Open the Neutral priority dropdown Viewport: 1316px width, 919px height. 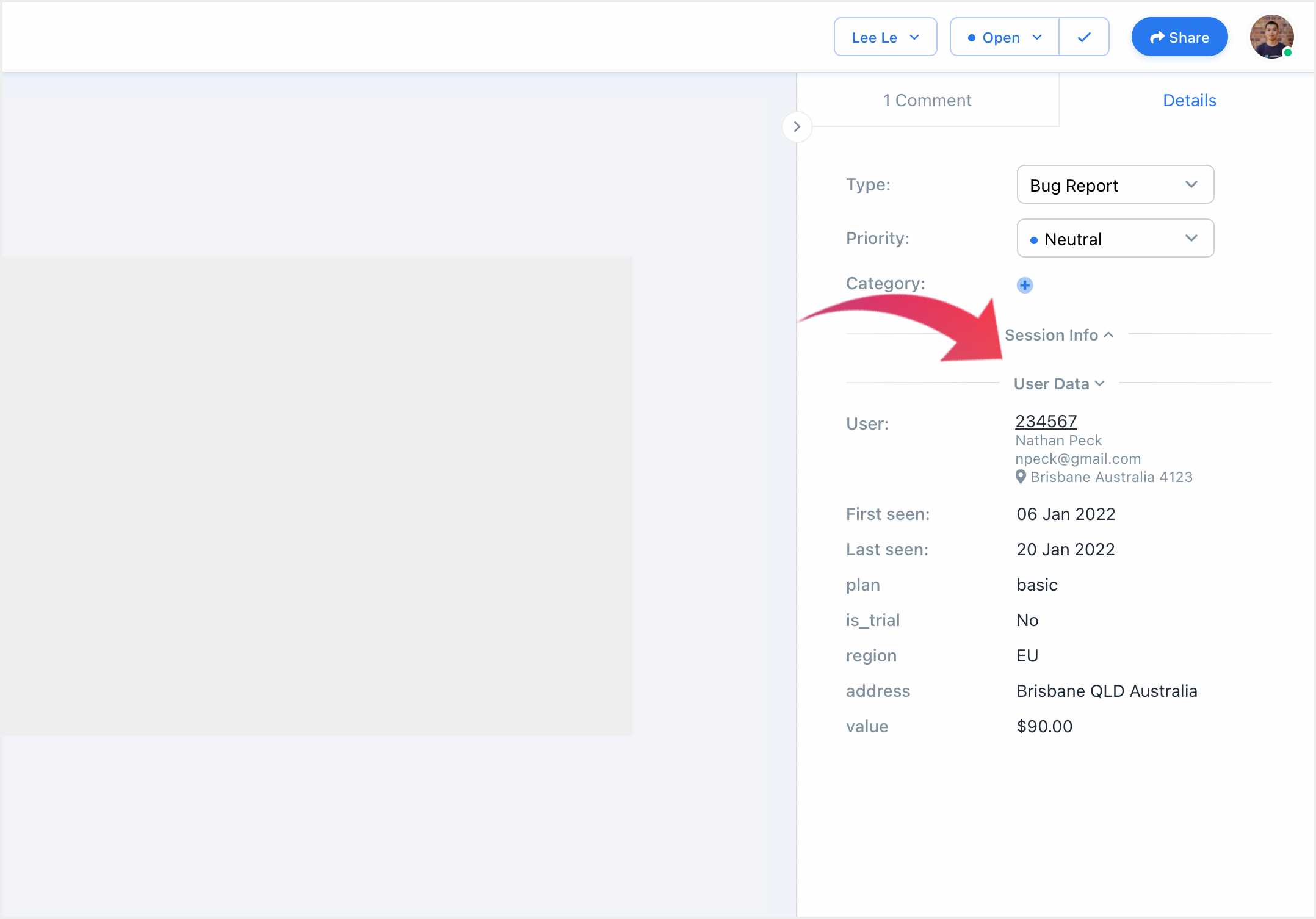pyautogui.click(x=1115, y=239)
